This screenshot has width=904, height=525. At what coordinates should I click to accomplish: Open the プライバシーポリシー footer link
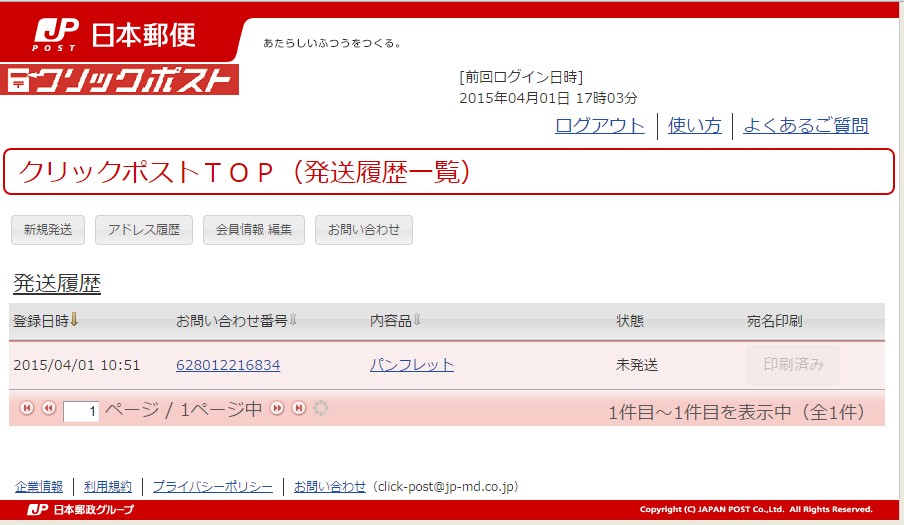coord(213,487)
